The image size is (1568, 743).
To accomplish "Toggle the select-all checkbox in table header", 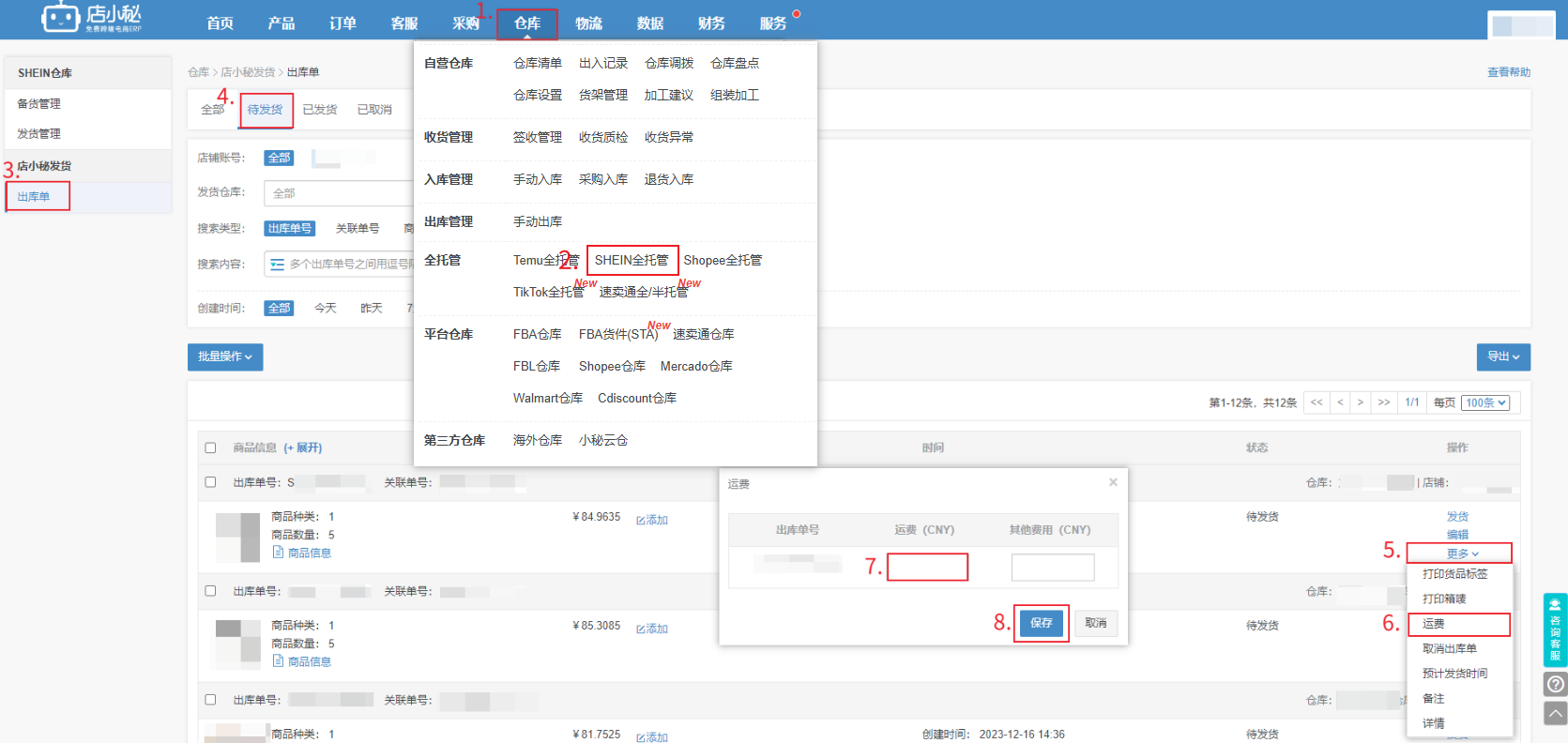I will point(210,447).
